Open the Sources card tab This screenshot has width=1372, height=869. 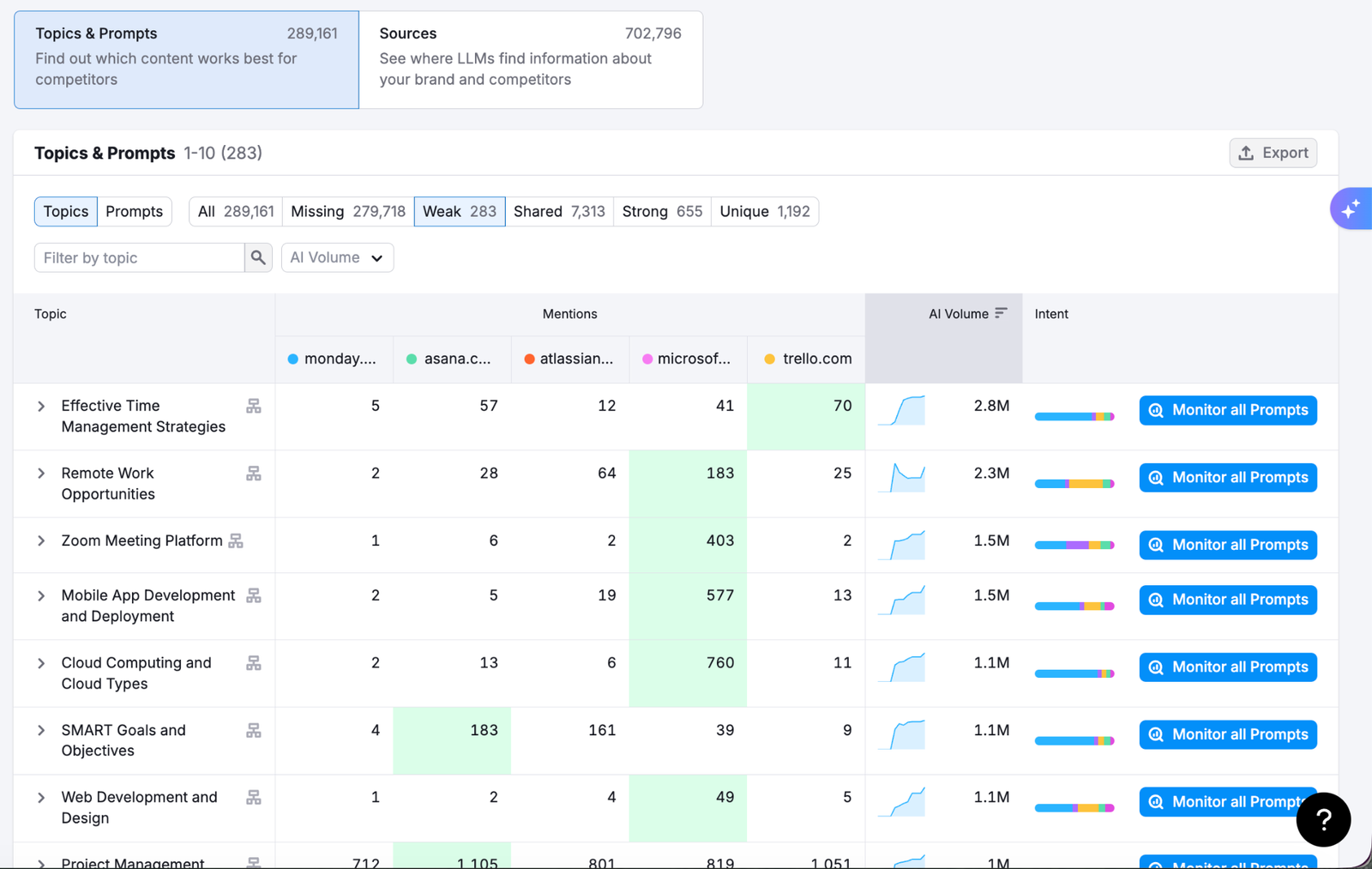click(x=531, y=60)
